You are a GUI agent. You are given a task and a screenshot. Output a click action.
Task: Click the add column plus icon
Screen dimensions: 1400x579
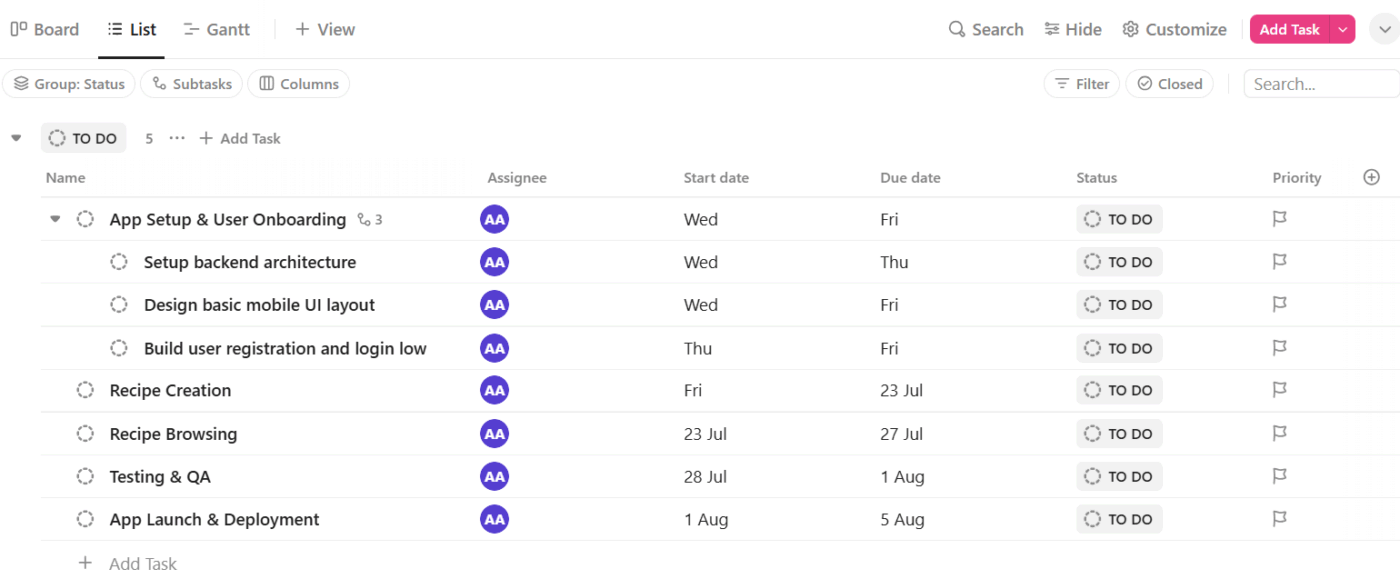point(1371,177)
